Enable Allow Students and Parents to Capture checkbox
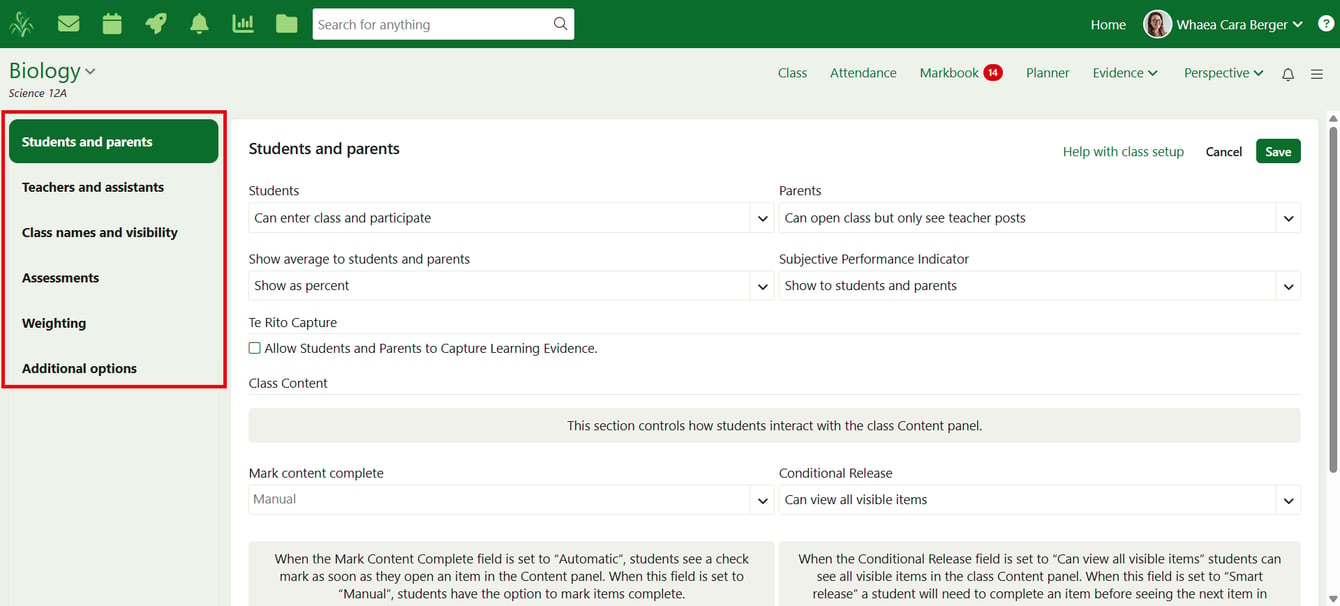The width and height of the screenshot is (1340, 606). (255, 348)
